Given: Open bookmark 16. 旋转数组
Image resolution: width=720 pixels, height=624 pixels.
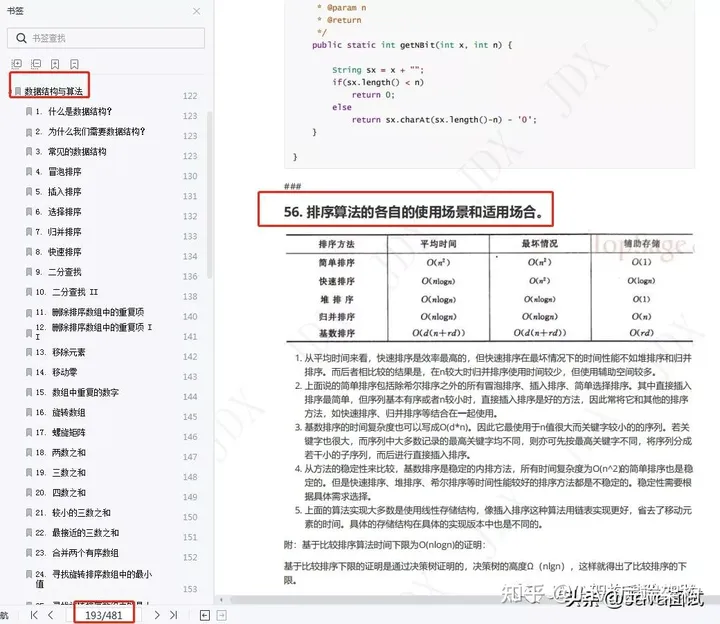Looking at the screenshot, I should click(61, 412).
